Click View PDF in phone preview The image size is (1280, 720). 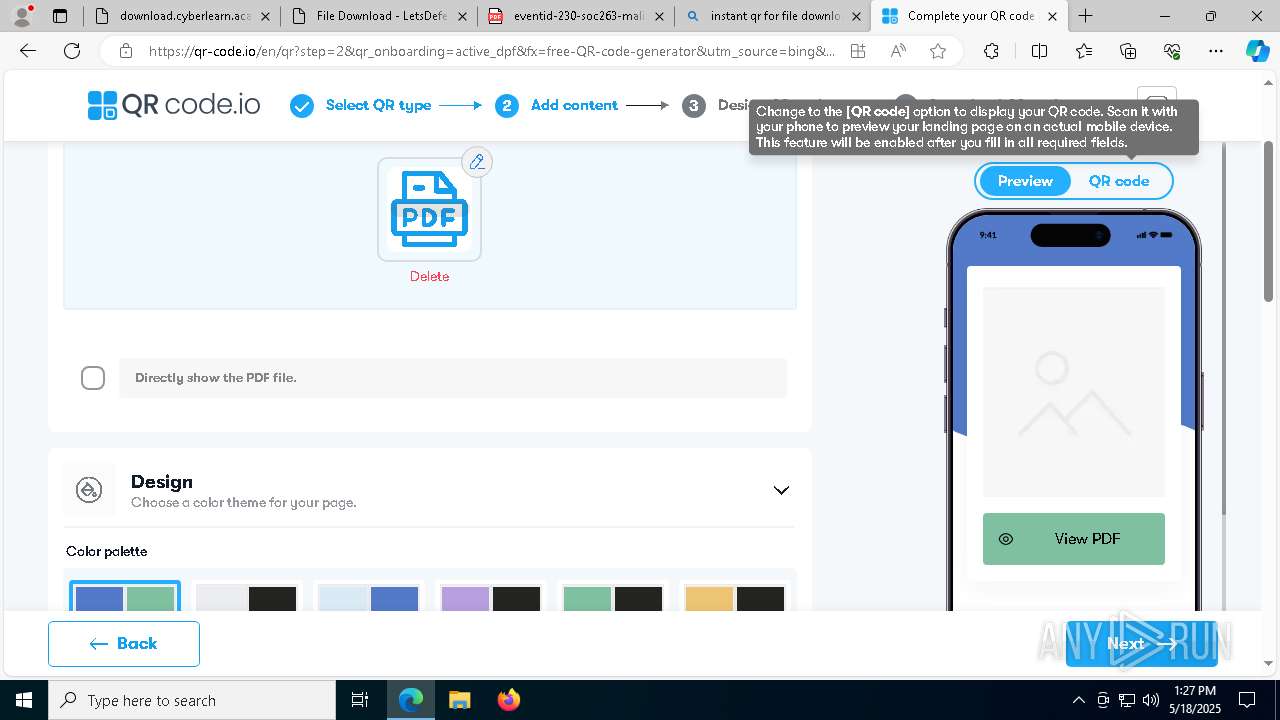coord(1074,539)
